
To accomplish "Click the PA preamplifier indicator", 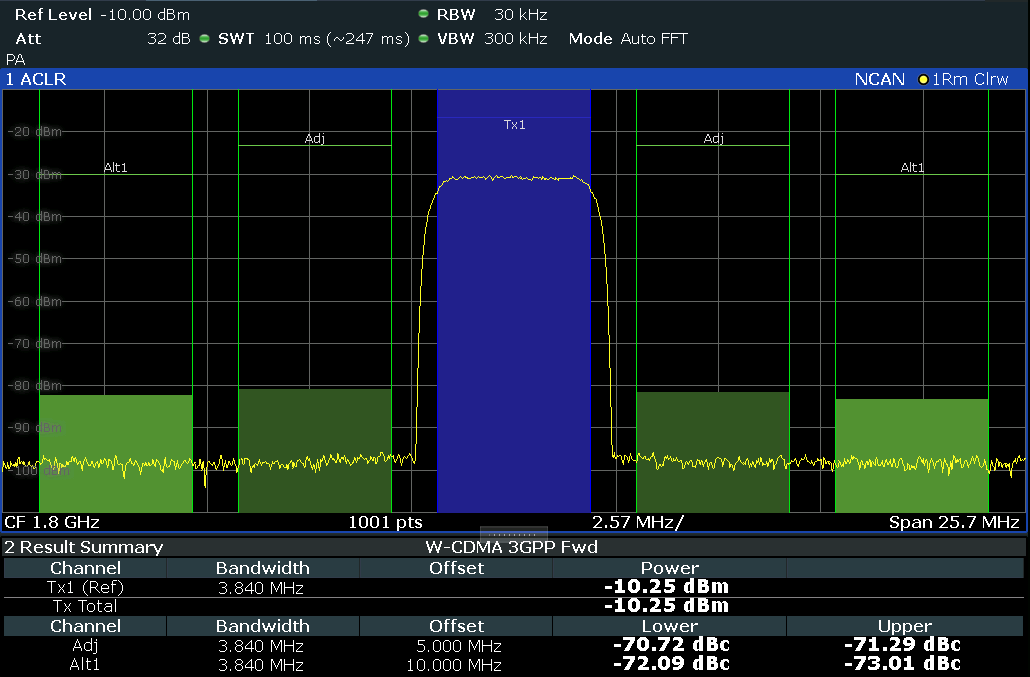I will pos(15,59).
